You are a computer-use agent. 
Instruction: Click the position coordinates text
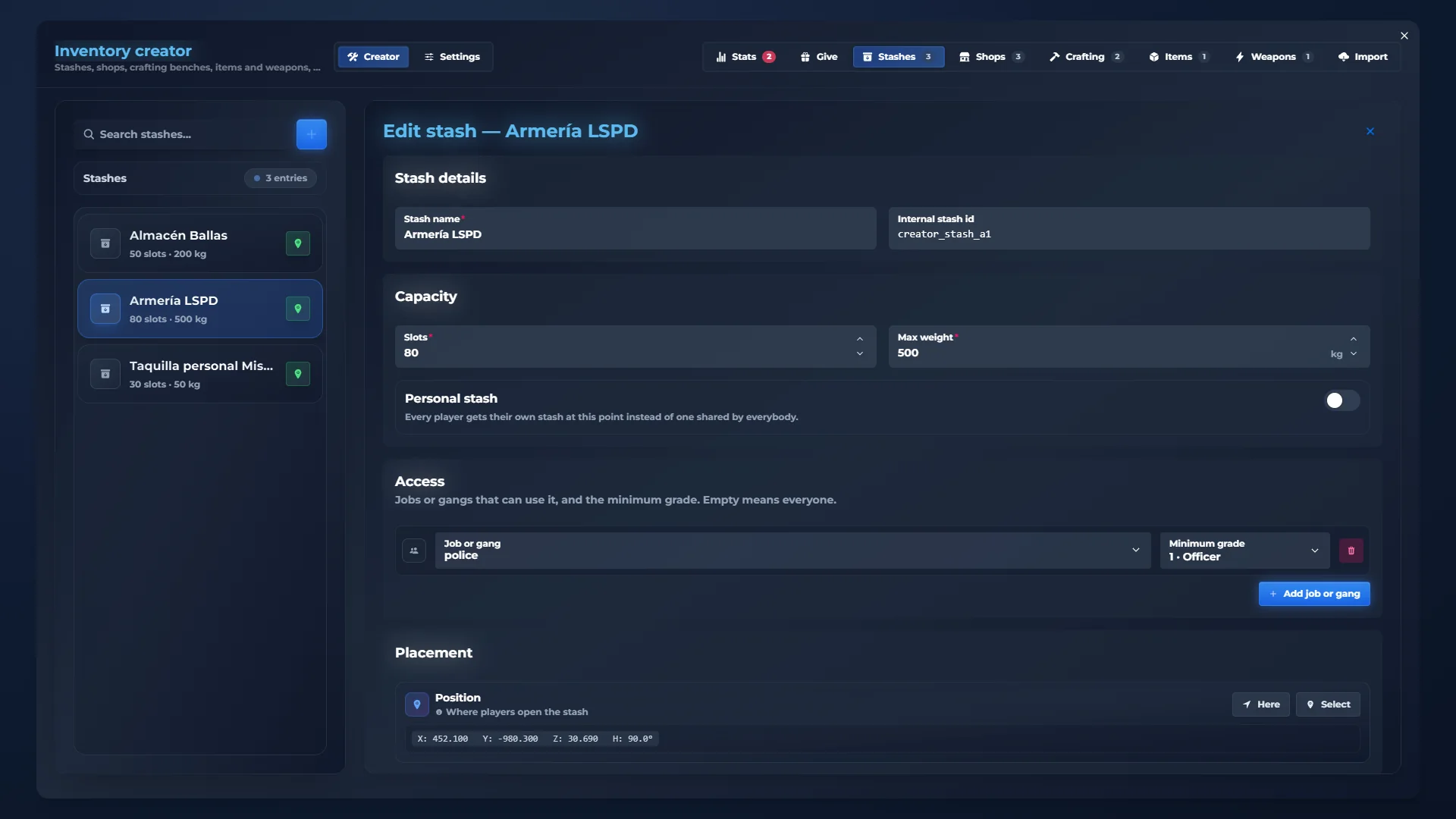coord(535,739)
